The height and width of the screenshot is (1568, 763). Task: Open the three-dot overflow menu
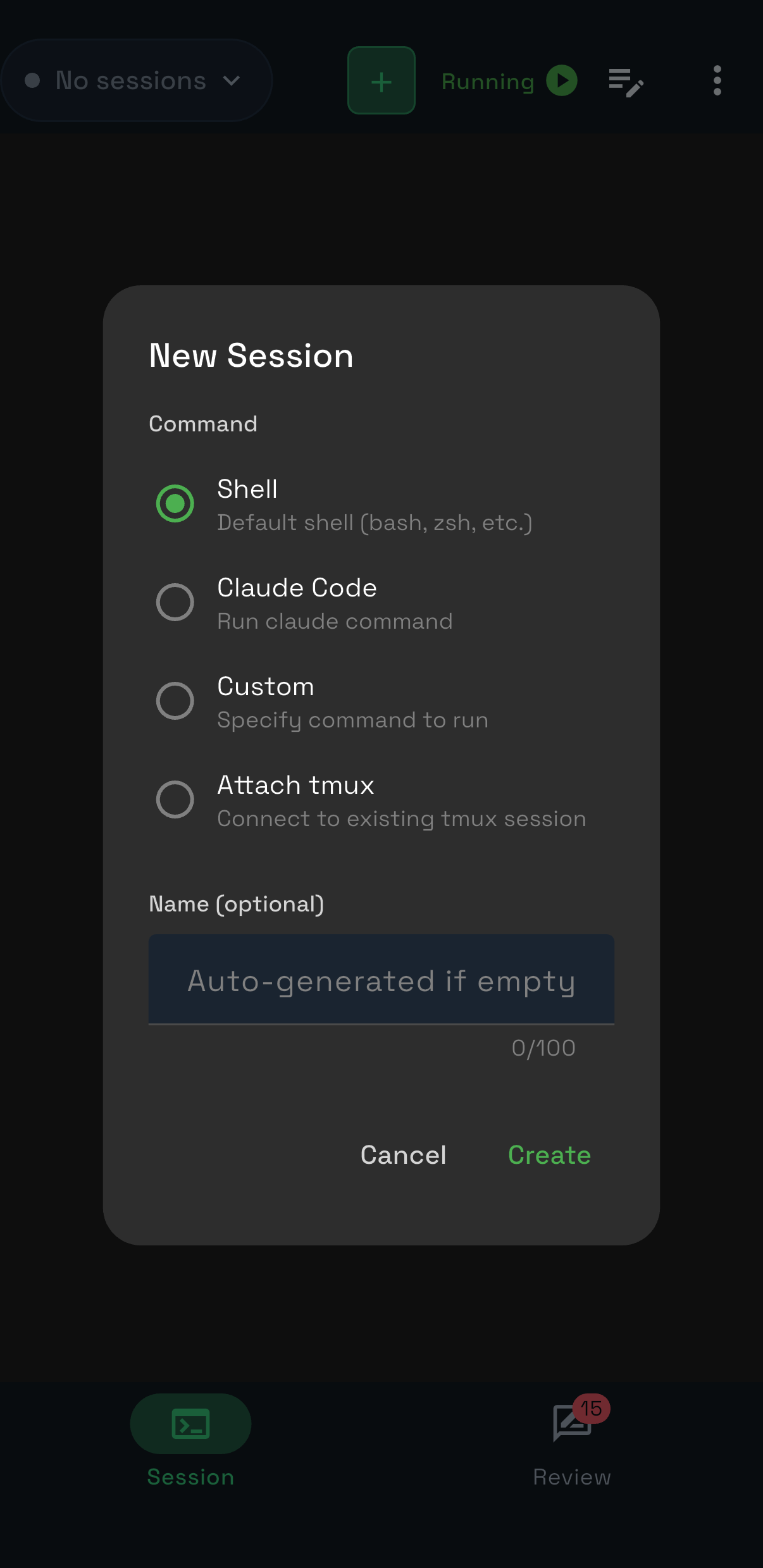[x=717, y=81]
